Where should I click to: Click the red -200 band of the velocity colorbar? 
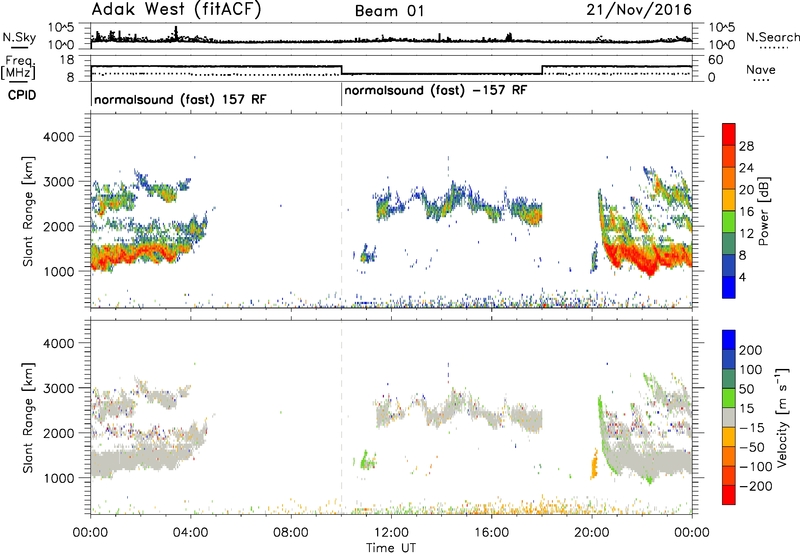pos(729,495)
